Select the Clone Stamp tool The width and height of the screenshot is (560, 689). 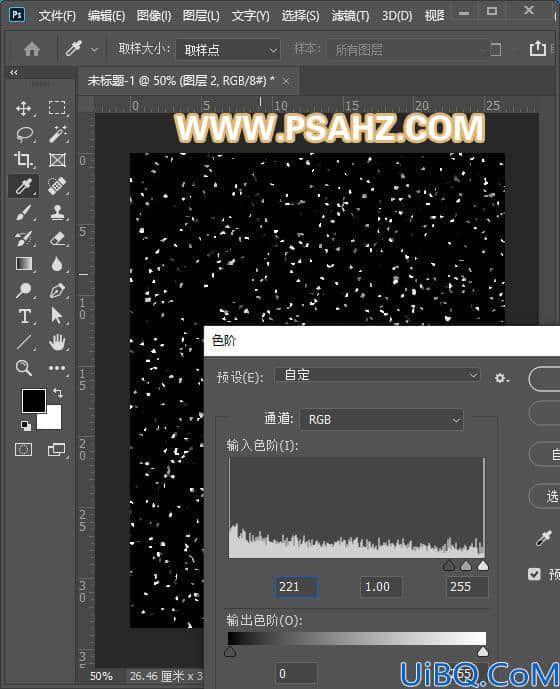click(x=58, y=213)
